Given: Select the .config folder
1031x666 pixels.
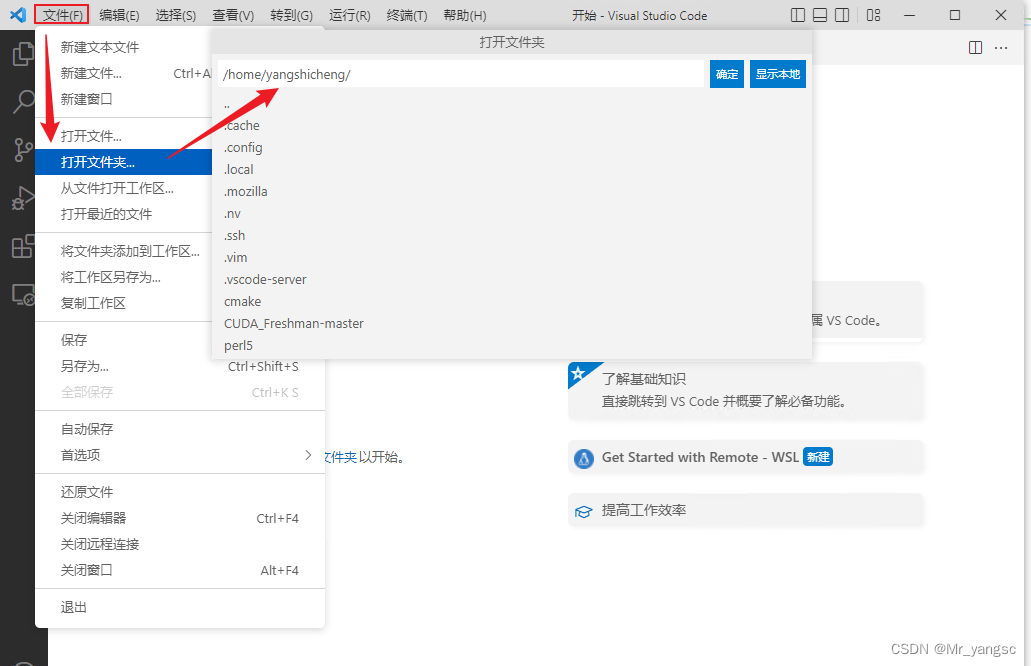Looking at the screenshot, I should click(512, 147).
